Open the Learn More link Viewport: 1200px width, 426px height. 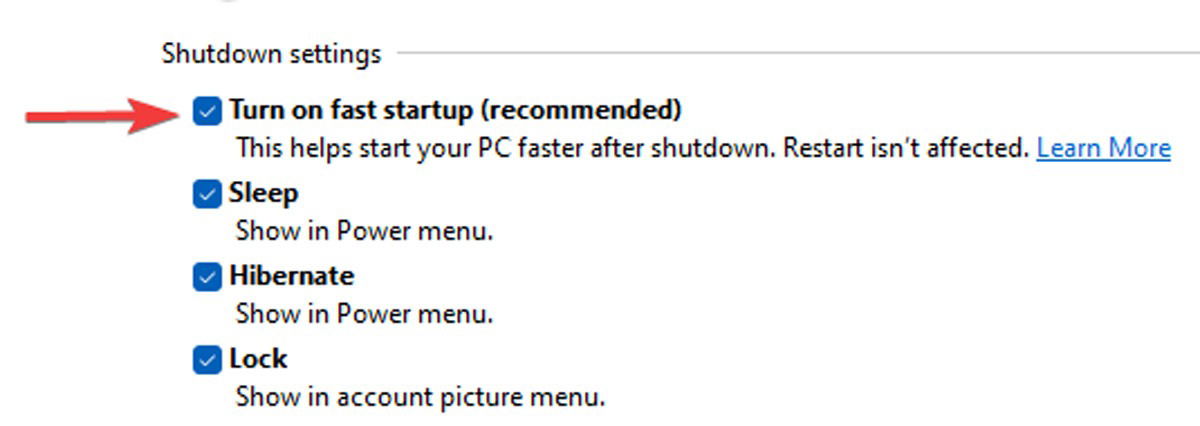[1103, 149]
